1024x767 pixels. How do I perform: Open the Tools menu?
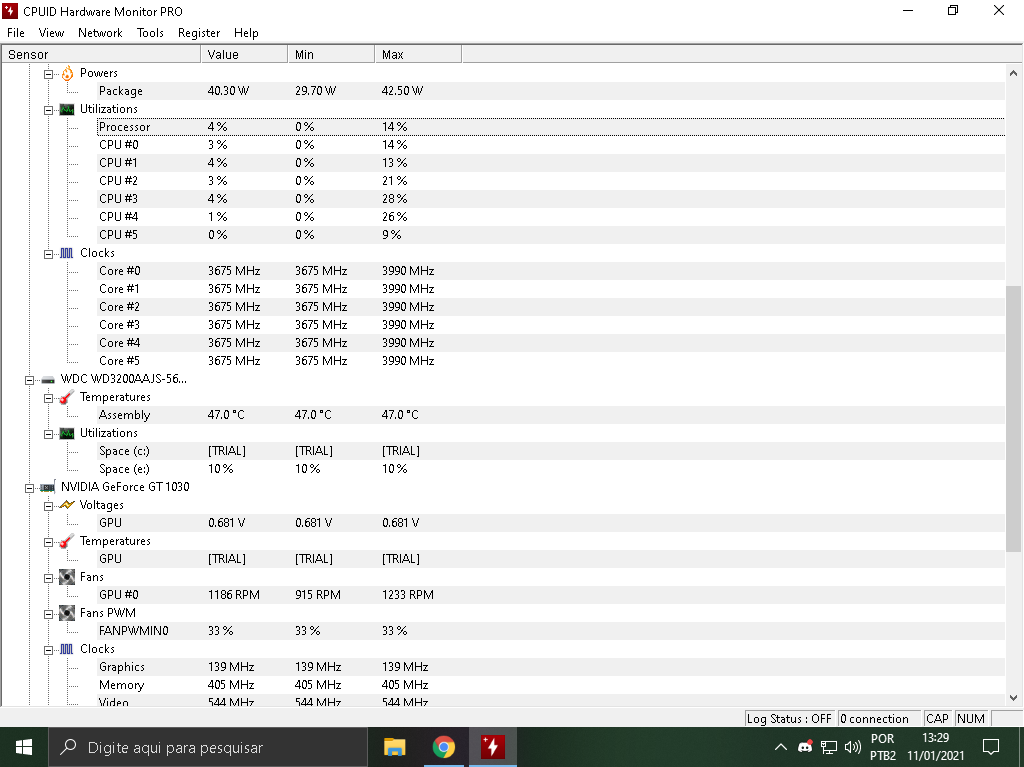click(x=150, y=33)
